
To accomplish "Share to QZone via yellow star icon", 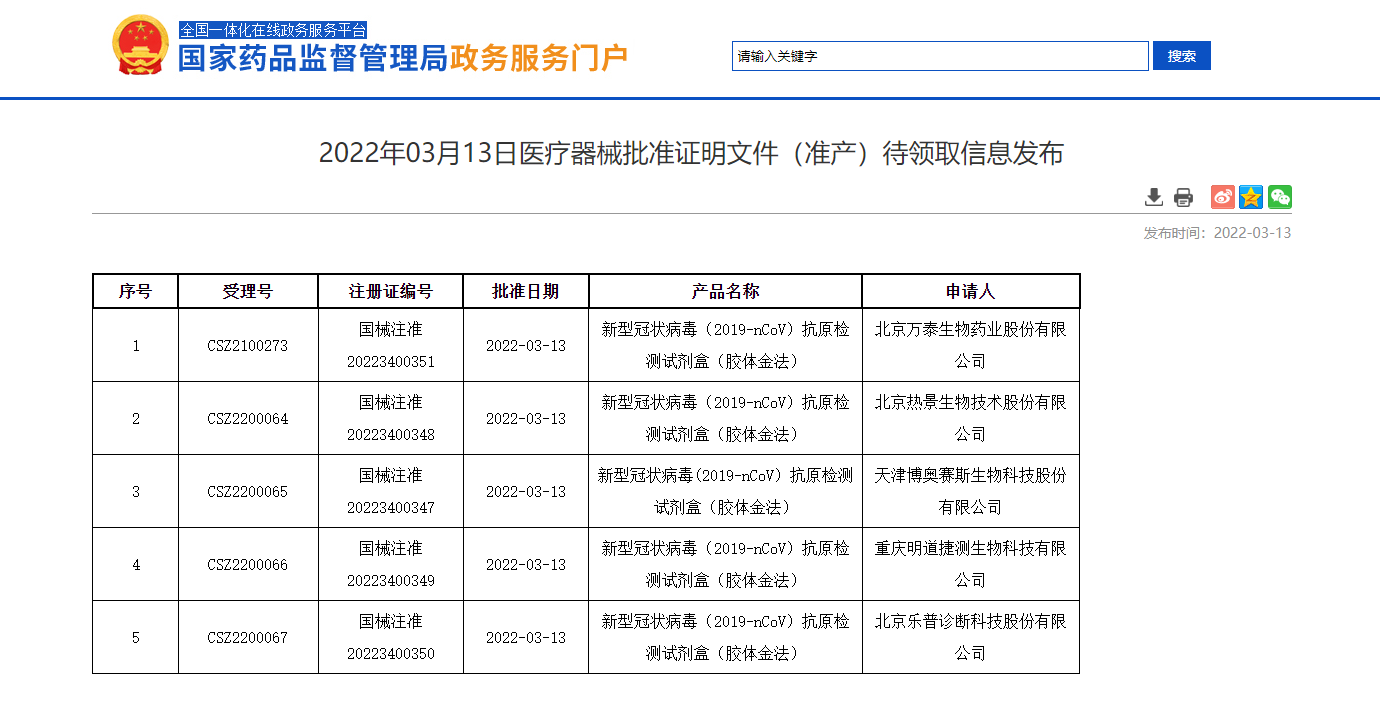I will coord(1251,197).
